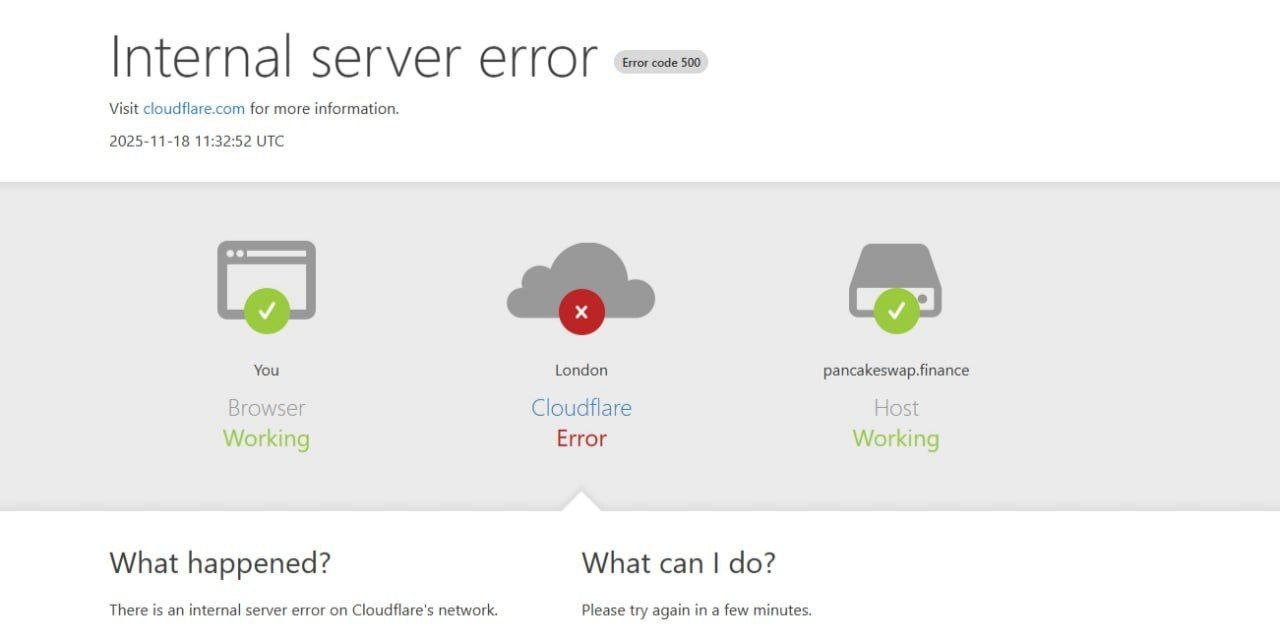
Task: Click the What happened? heading
Action: (220, 563)
